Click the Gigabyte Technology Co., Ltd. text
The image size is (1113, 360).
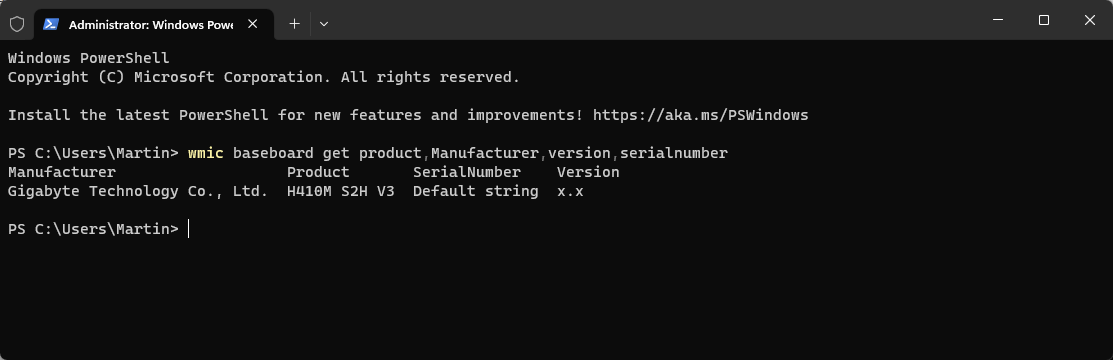138,191
